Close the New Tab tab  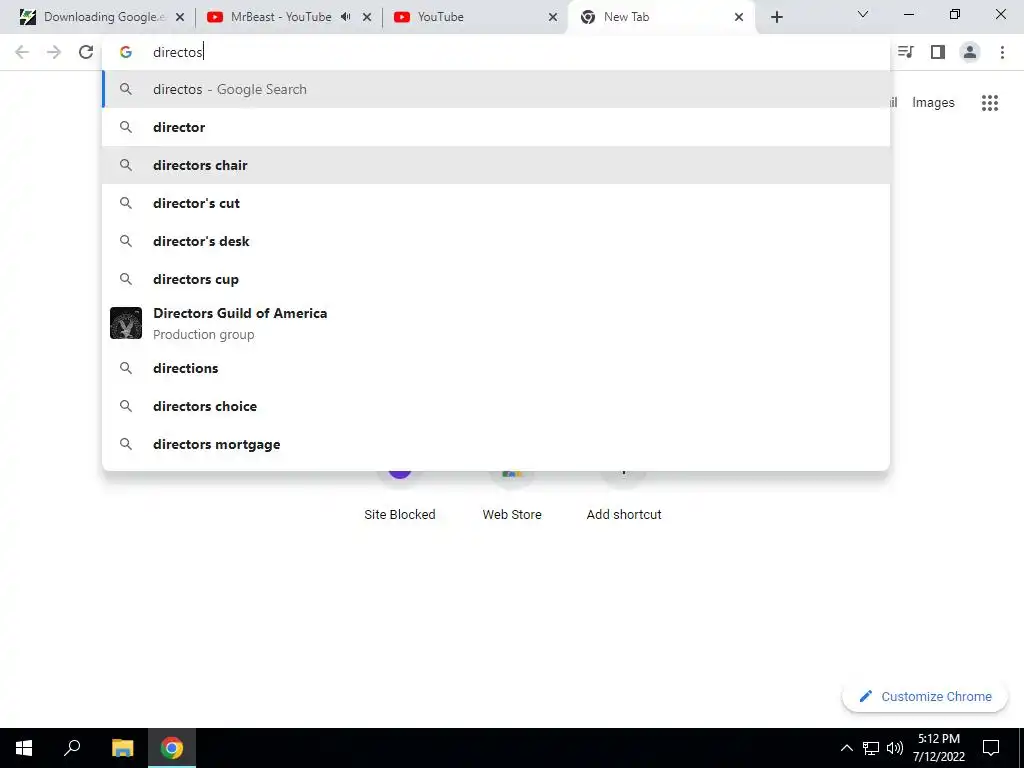tap(739, 17)
